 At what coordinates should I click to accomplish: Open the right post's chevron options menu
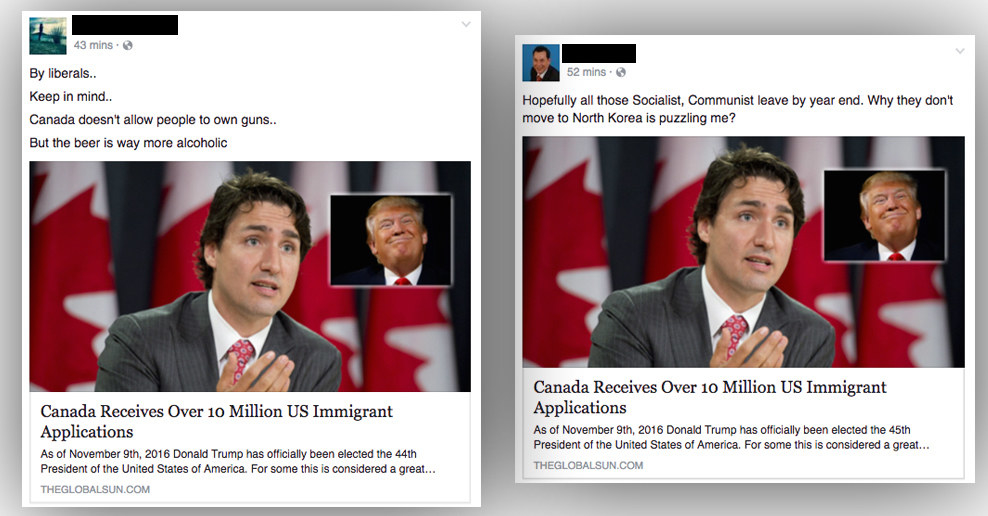(960, 51)
